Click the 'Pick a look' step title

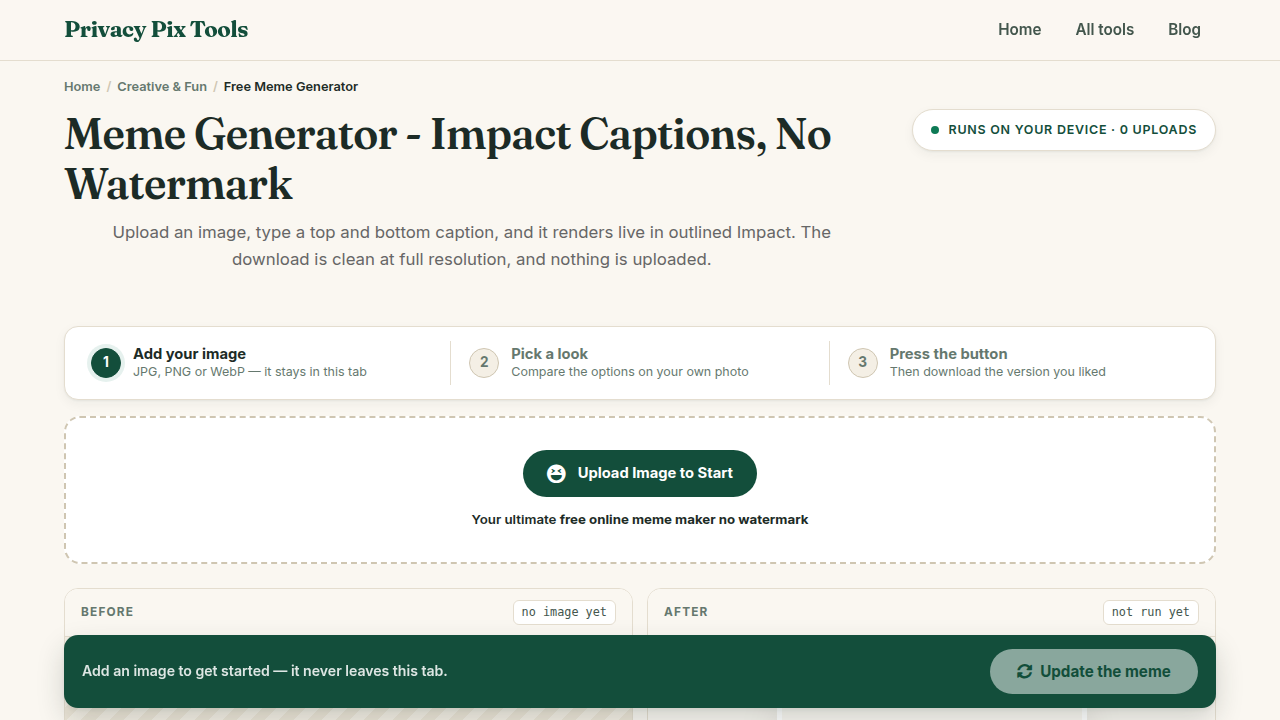coord(549,354)
